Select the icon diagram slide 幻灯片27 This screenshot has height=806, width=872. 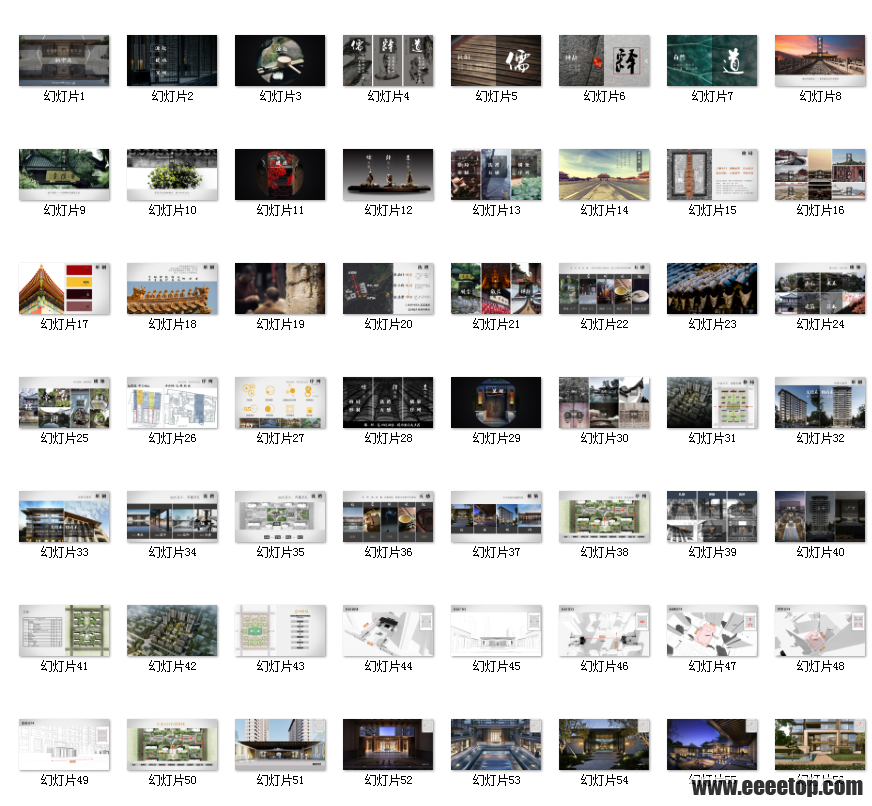tap(280, 403)
